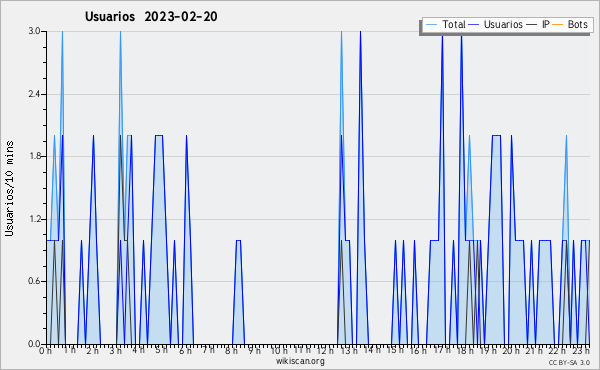Click the y-axis value 1.2
This screenshot has width=600, height=370.
tap(34, 219)
